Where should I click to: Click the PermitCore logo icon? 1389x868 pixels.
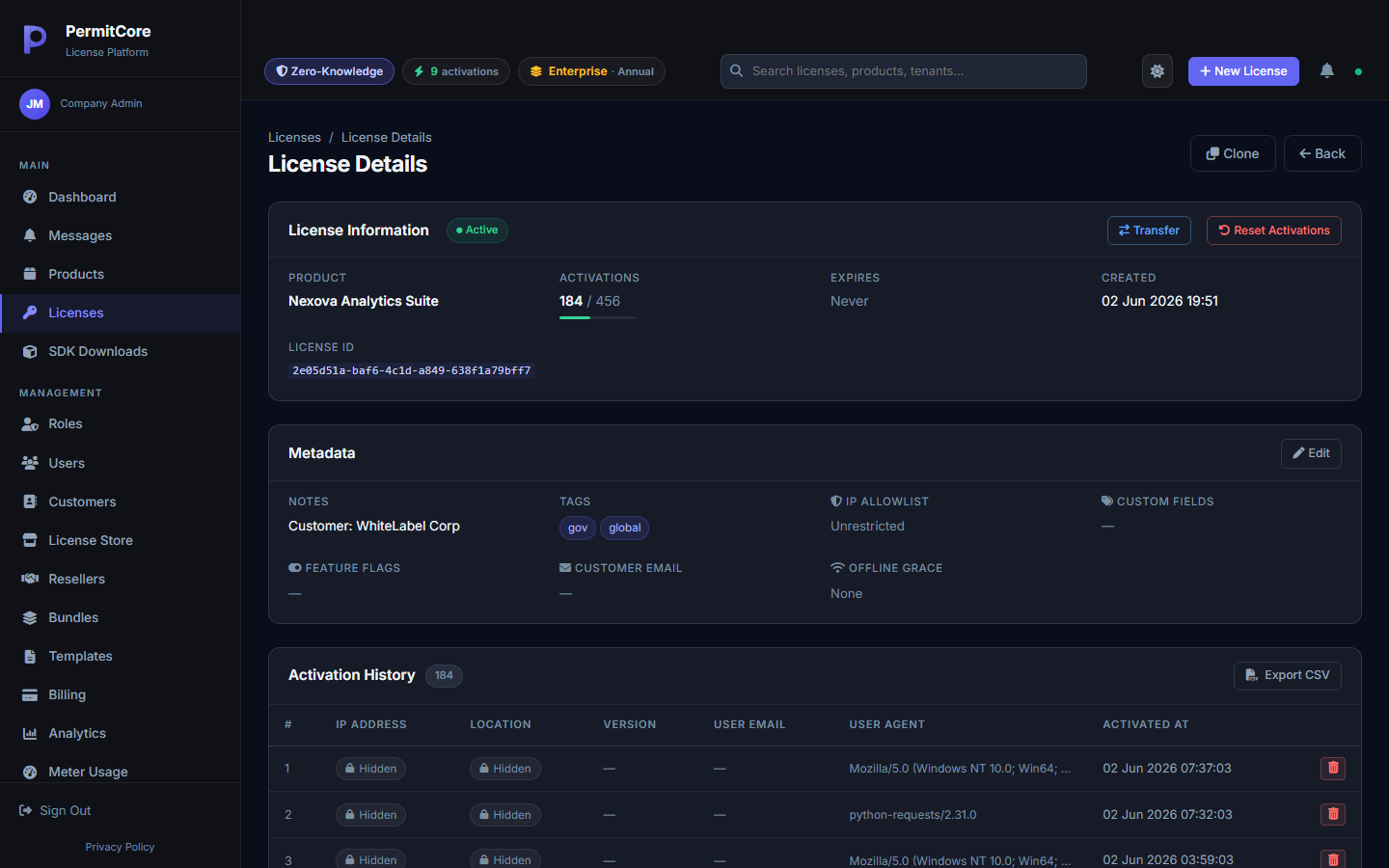click(35, 40)
